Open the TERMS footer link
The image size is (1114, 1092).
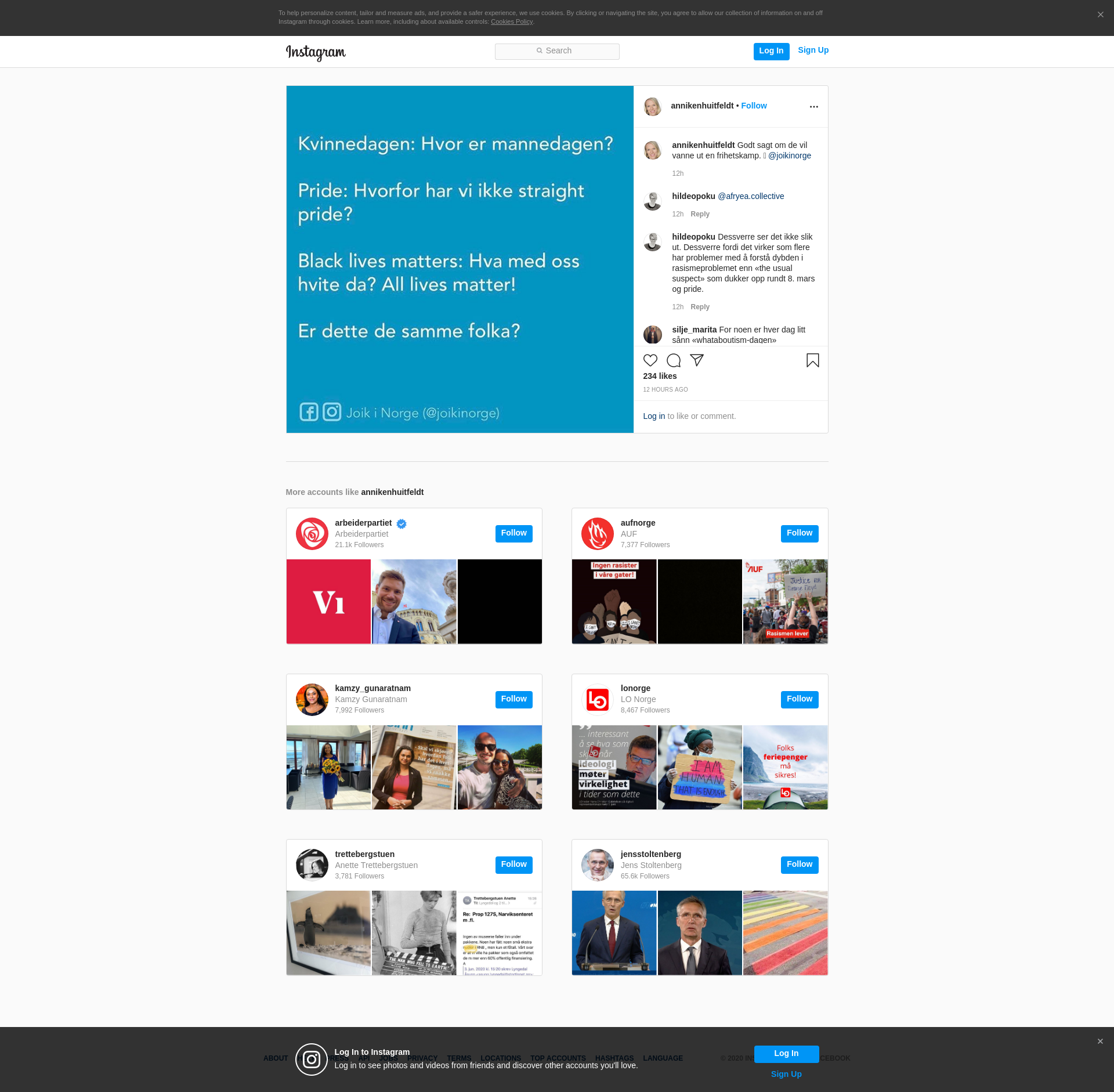[x=459, y=1058]
